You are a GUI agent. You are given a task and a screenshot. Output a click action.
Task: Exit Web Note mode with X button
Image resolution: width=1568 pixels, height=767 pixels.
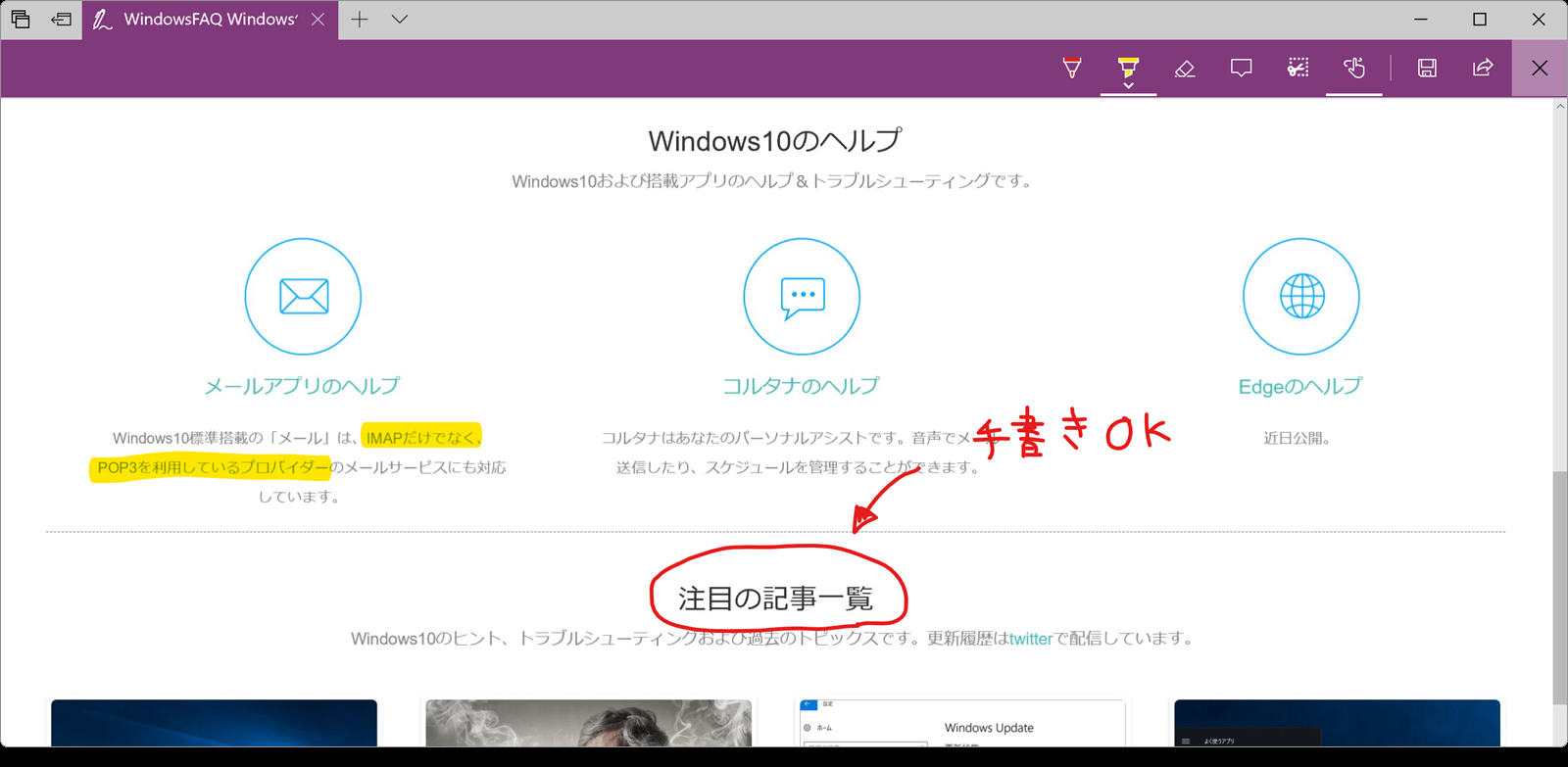pyautogui.click(x=1540, y=68)
